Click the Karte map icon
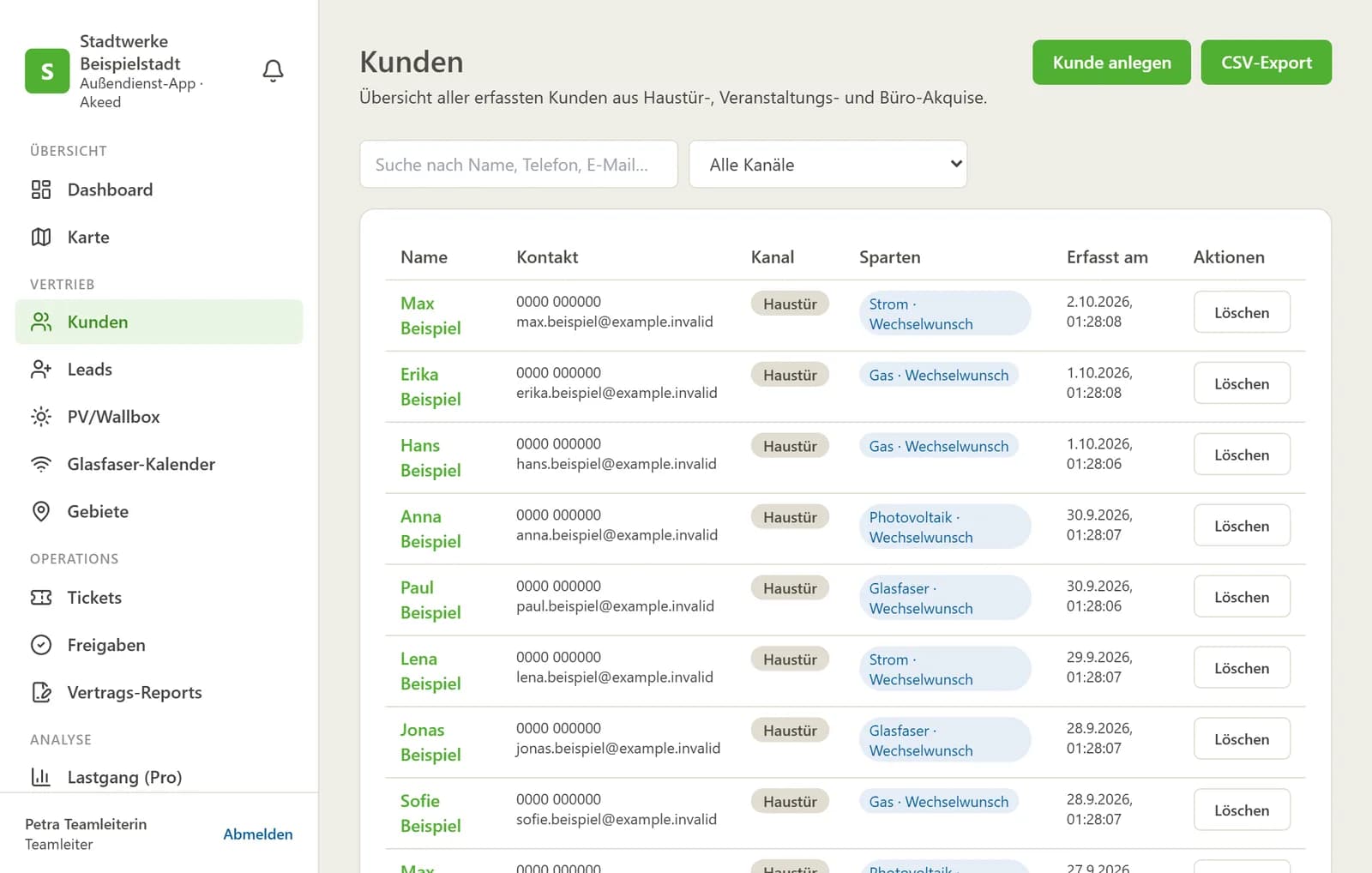The width and height of the screenshot is (1372, 873). tap(41, 237)
